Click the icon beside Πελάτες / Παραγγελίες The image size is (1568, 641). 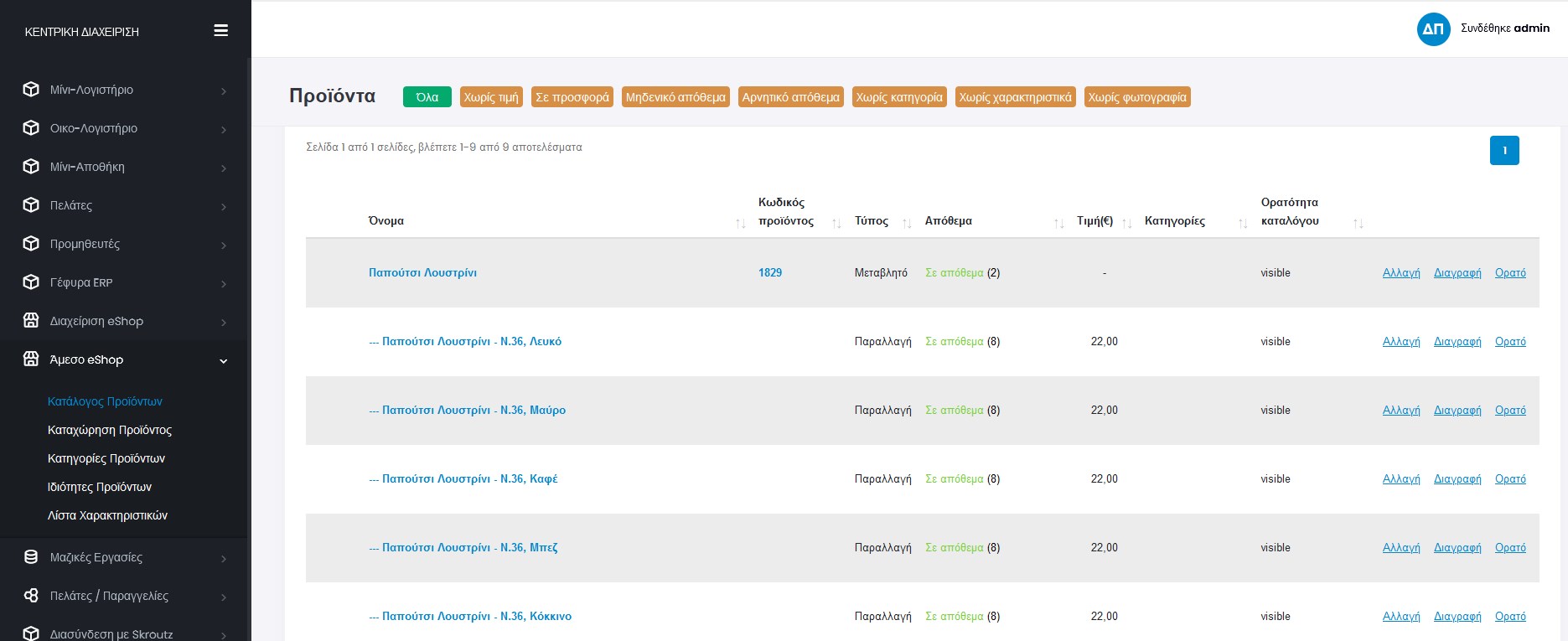click(31, 596)
